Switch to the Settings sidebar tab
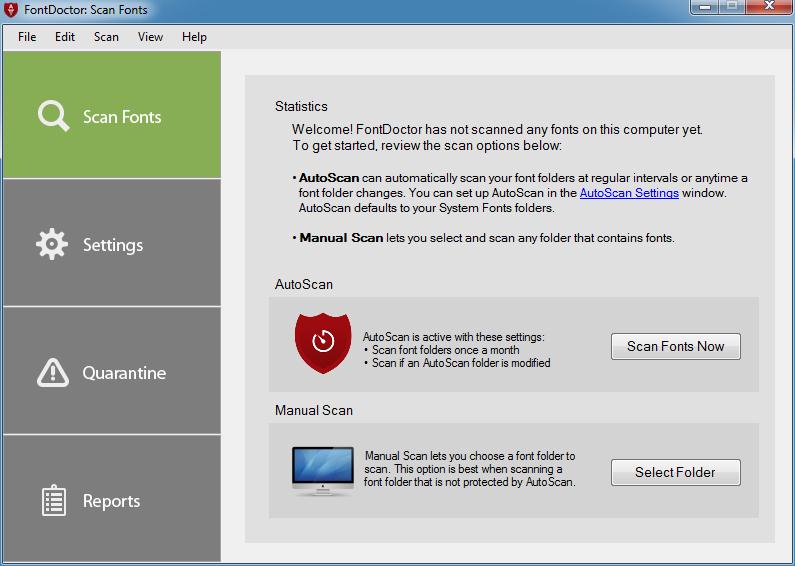 coord(111,244)
